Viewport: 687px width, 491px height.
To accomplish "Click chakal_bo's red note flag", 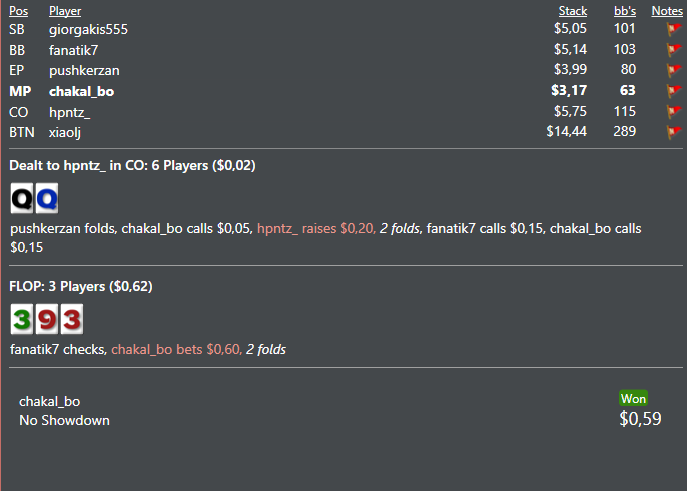I will [673, 91].
